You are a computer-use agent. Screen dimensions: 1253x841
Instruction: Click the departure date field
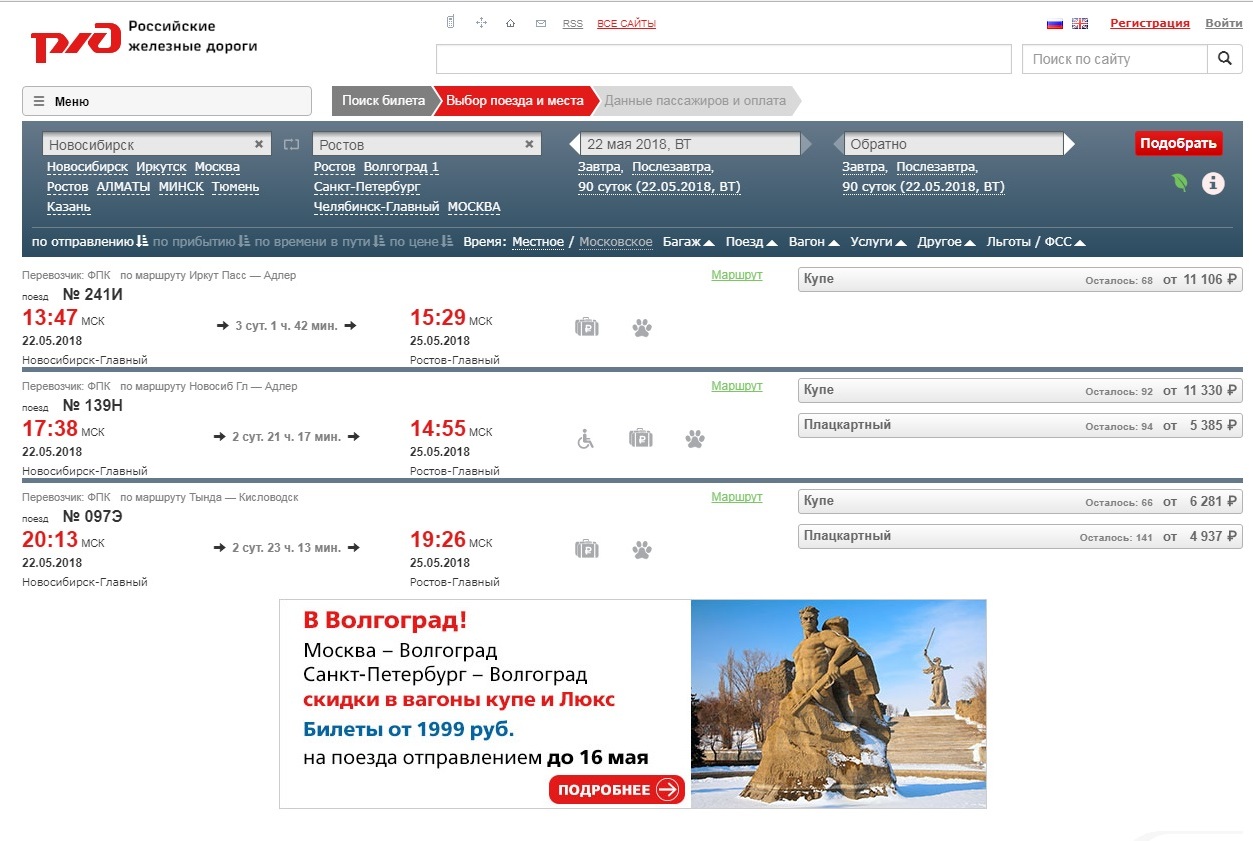click(x=690, y=144)
